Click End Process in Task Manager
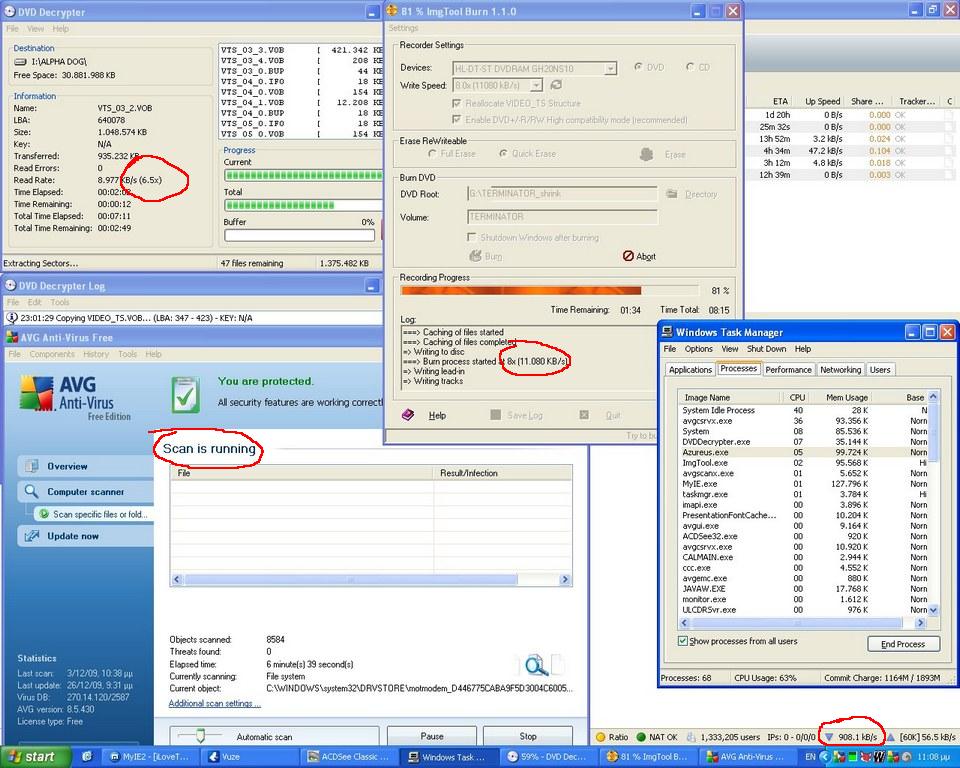This screenshot has height=768, width=960. point(903,644)
